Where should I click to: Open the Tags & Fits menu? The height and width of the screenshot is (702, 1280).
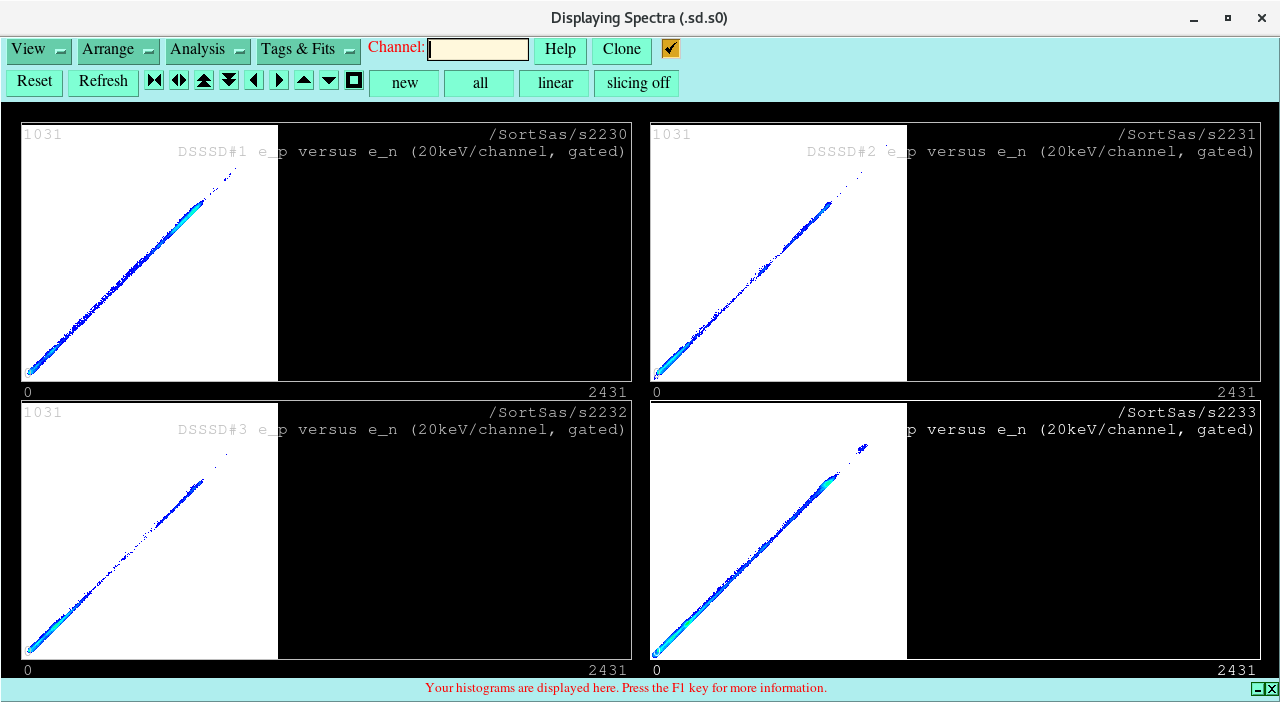(297, 50)
